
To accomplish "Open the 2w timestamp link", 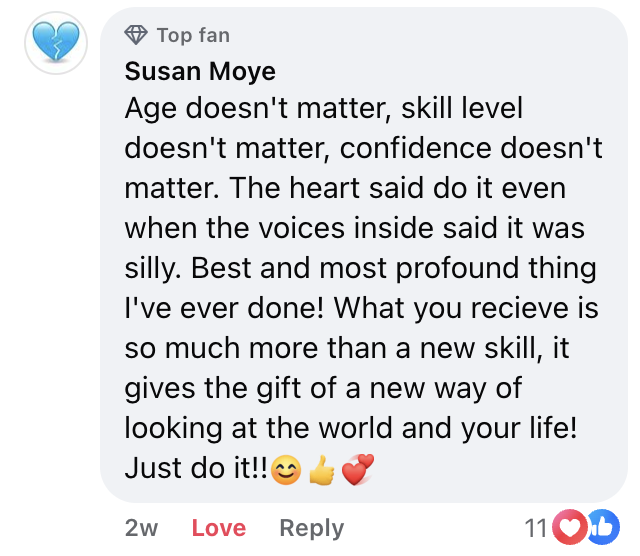I will click(141, 528).
